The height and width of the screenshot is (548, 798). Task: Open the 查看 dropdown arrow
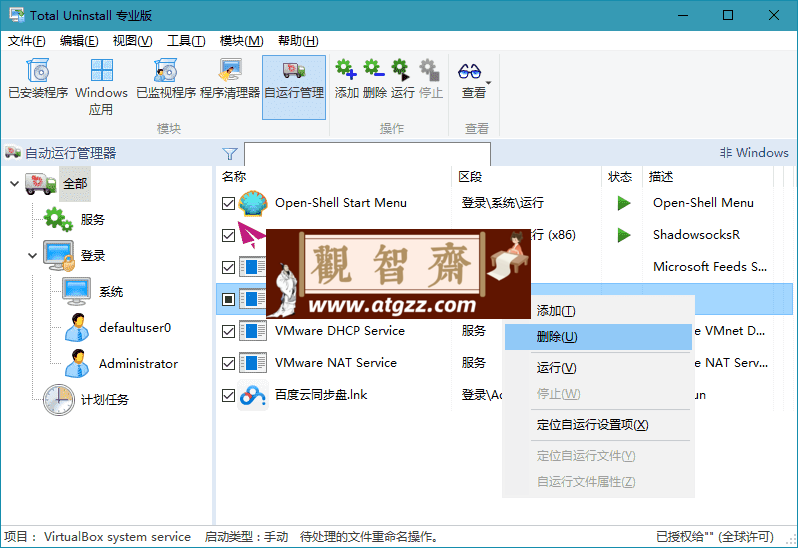pos(489,82)
